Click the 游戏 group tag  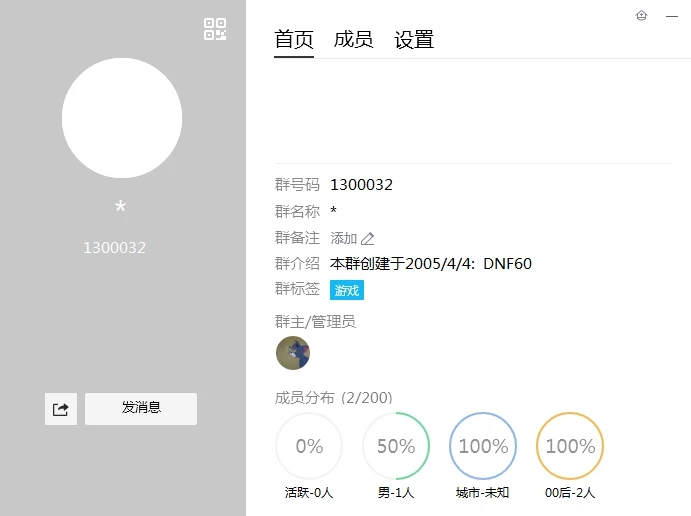(347, 290)
